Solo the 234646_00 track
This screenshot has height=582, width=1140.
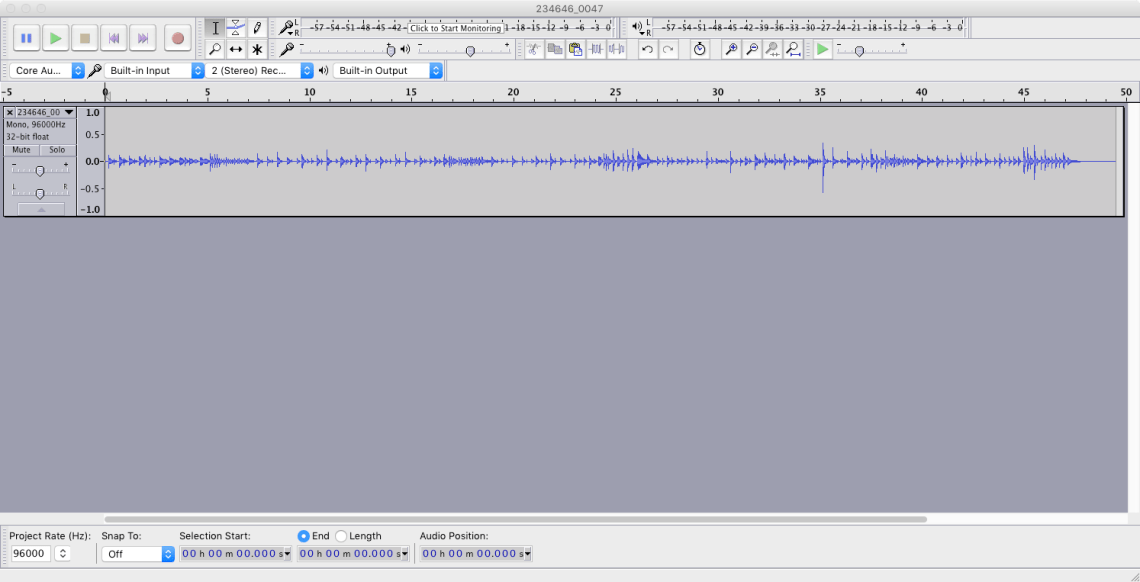pos(57,150)
